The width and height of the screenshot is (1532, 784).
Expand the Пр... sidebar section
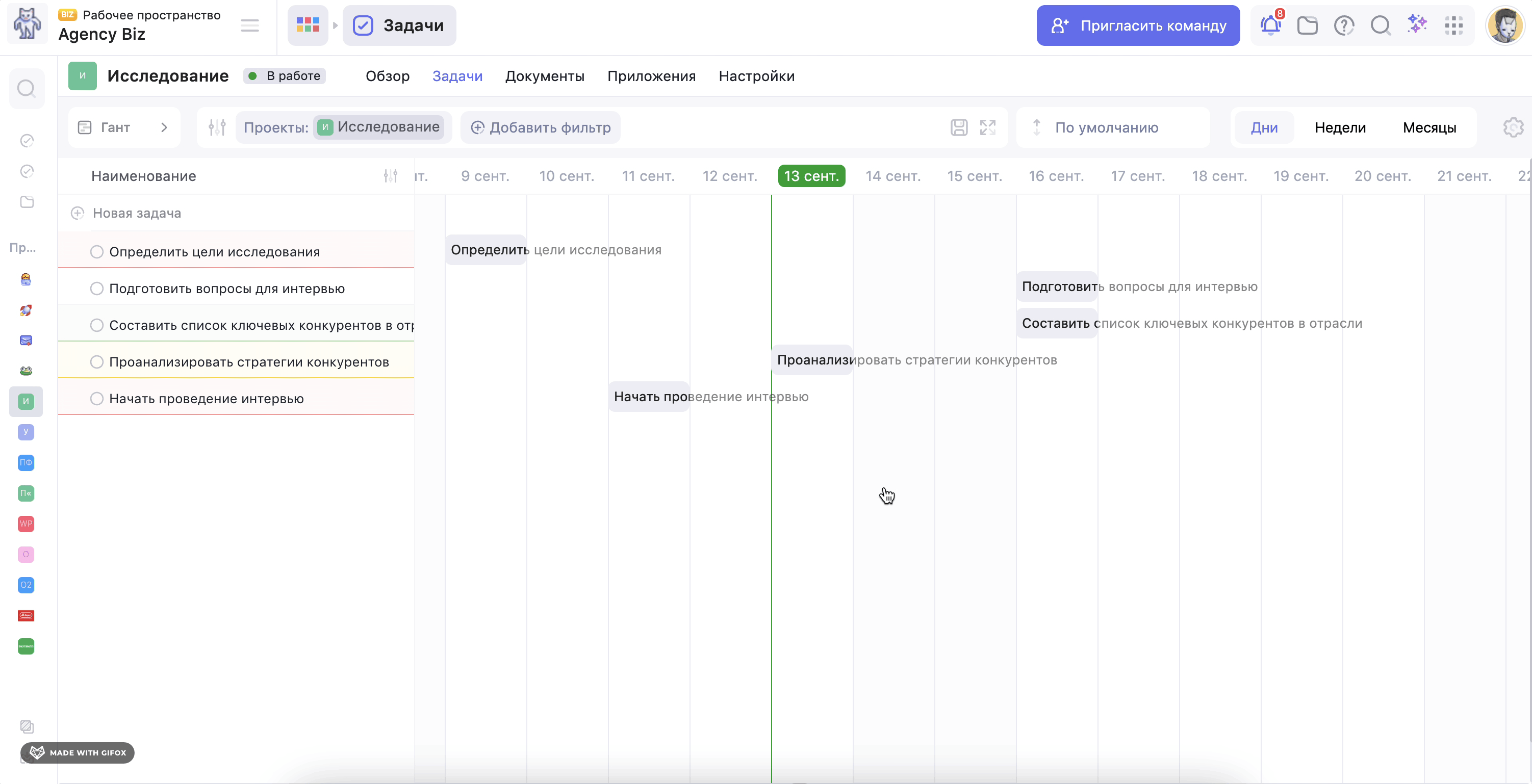[23, 248]
